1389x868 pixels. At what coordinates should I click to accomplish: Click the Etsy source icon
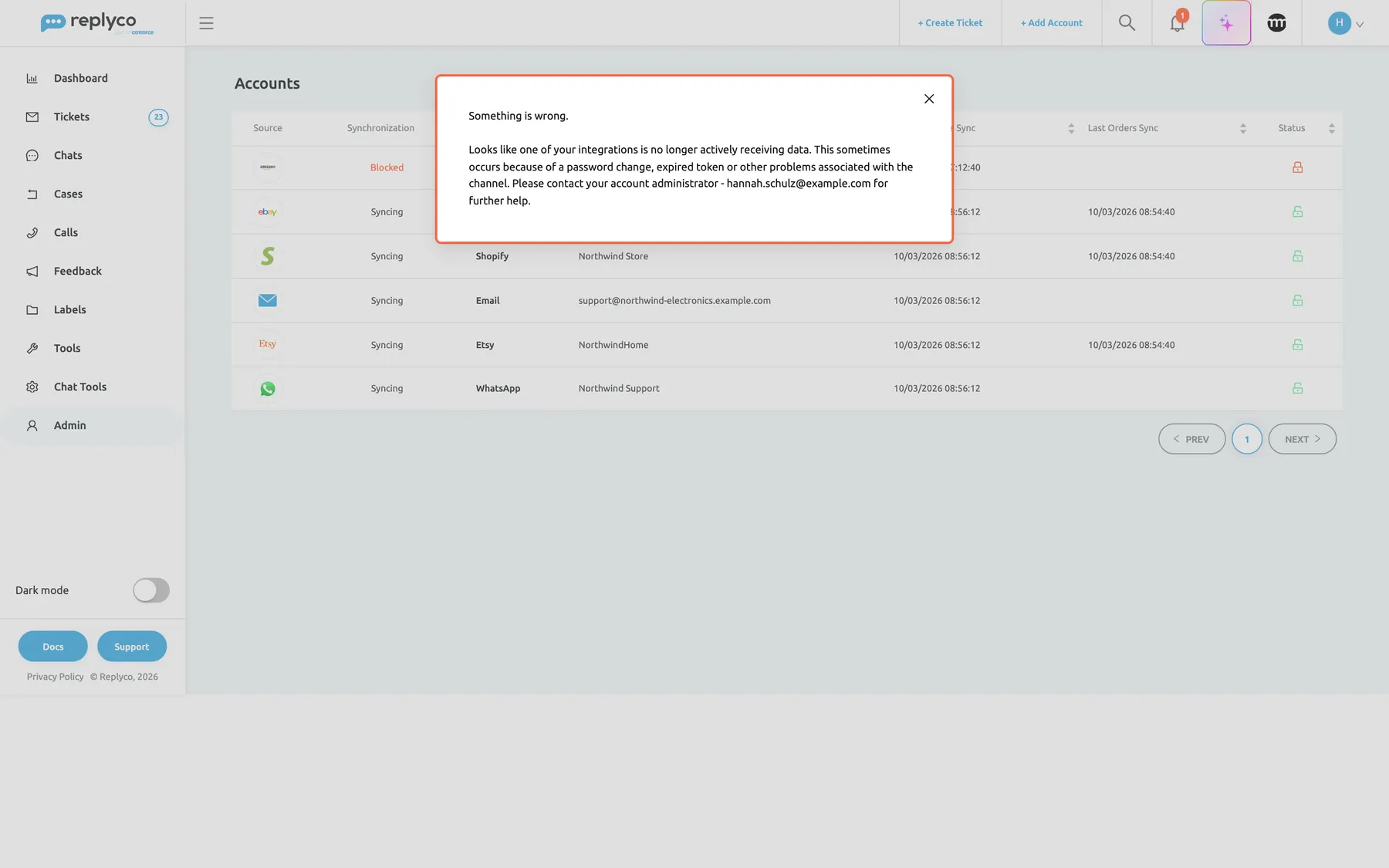point(268,344)
